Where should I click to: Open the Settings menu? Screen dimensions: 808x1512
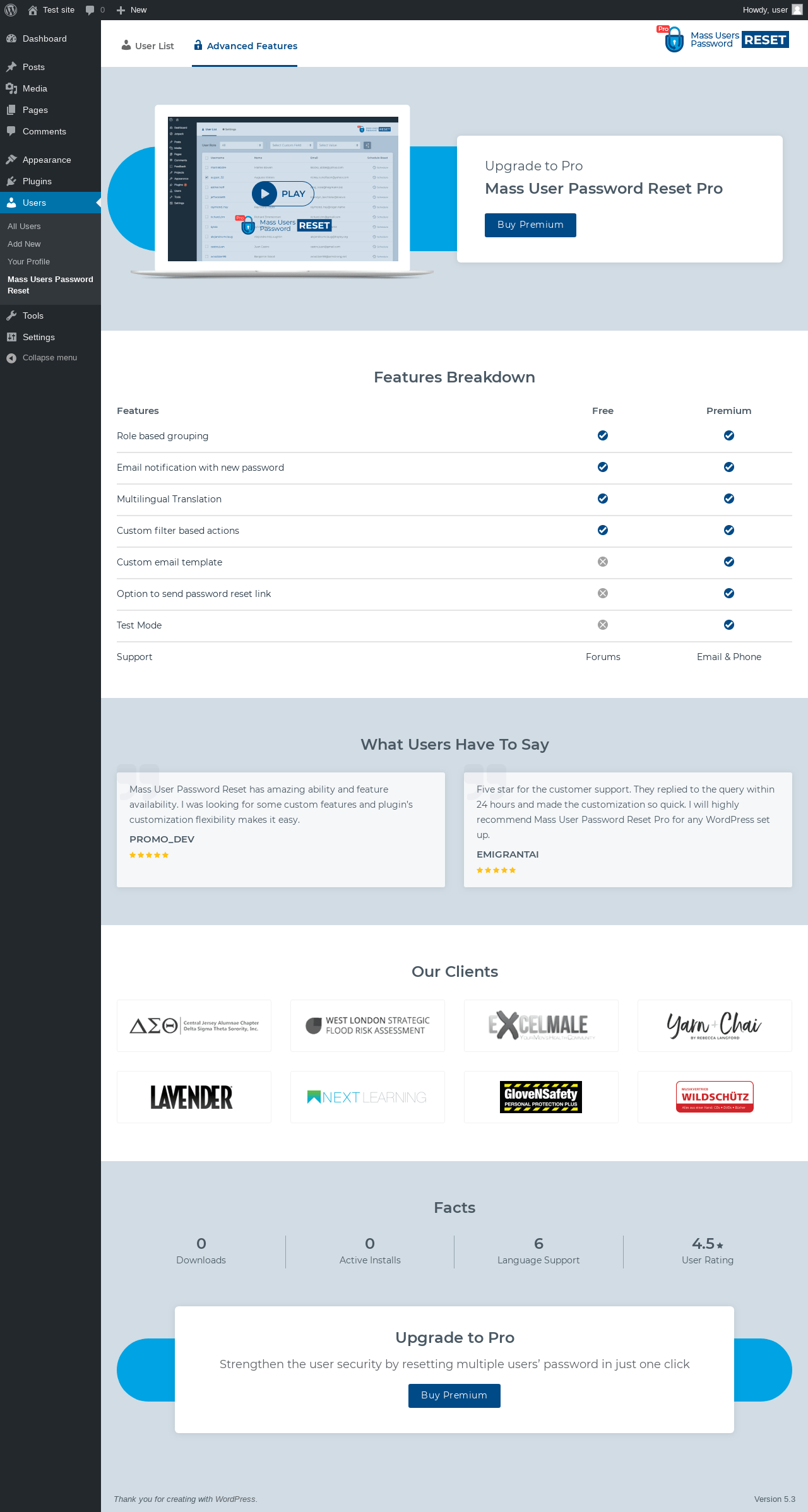tap(50, 337)
